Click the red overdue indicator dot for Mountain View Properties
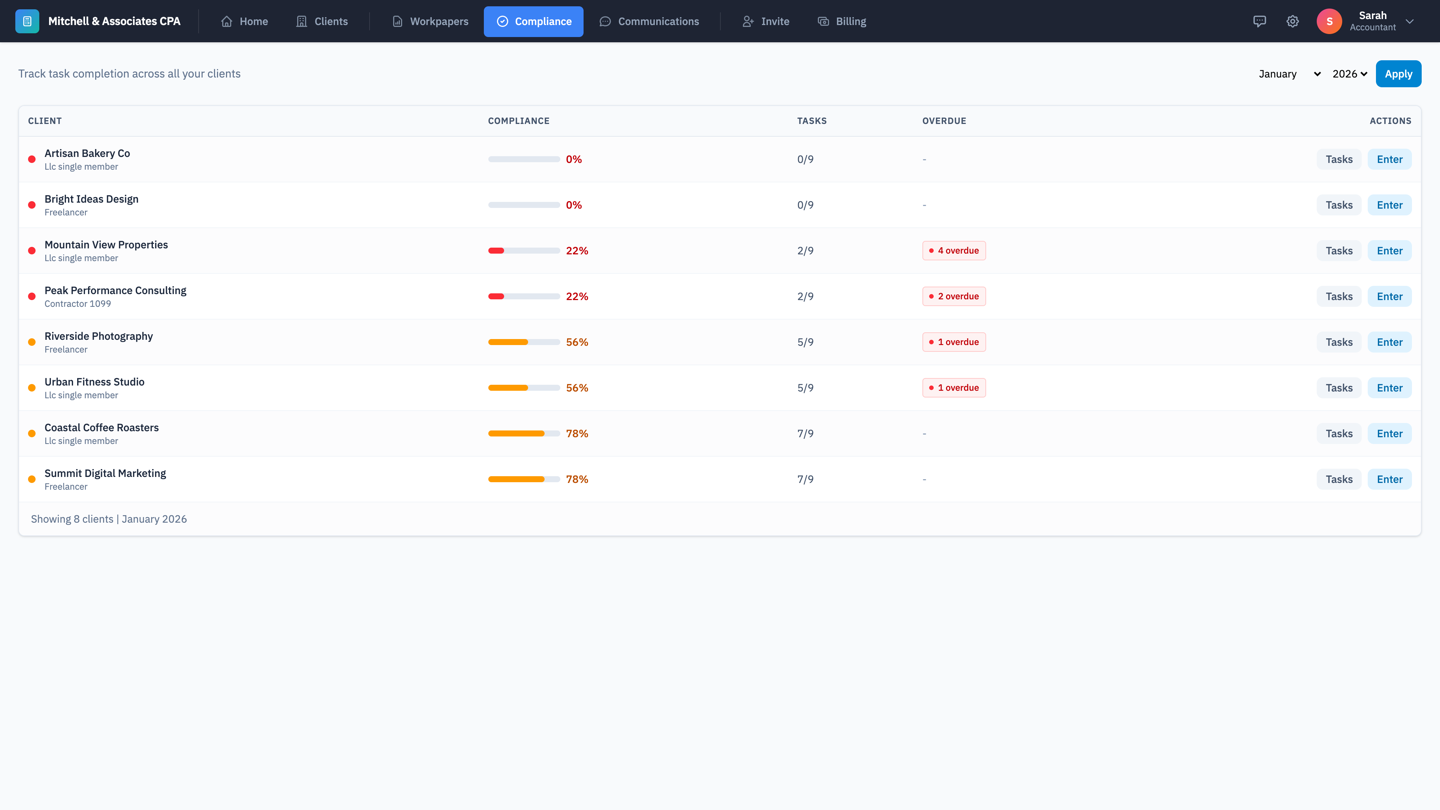This screenshot has height=810, width=1440. click(x=933, y=250)
